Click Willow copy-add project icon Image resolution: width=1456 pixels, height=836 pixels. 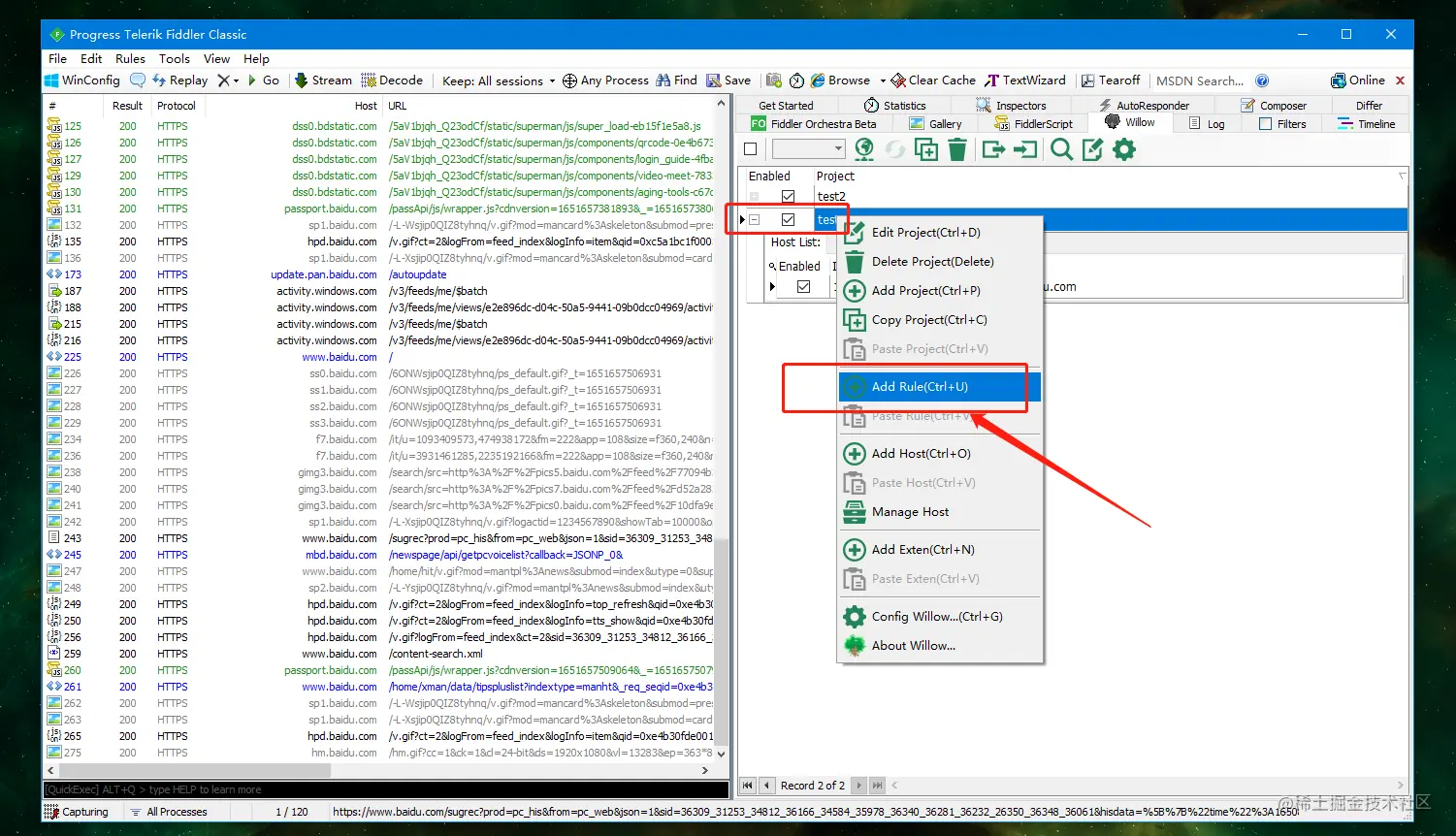click(x=926, y=149)
